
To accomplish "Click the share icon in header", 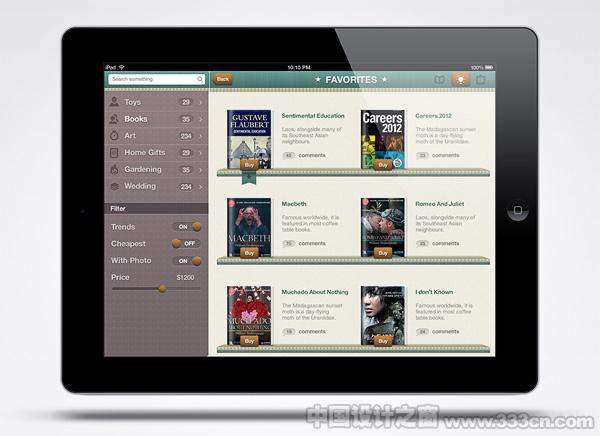I will (x=481, y=80).
